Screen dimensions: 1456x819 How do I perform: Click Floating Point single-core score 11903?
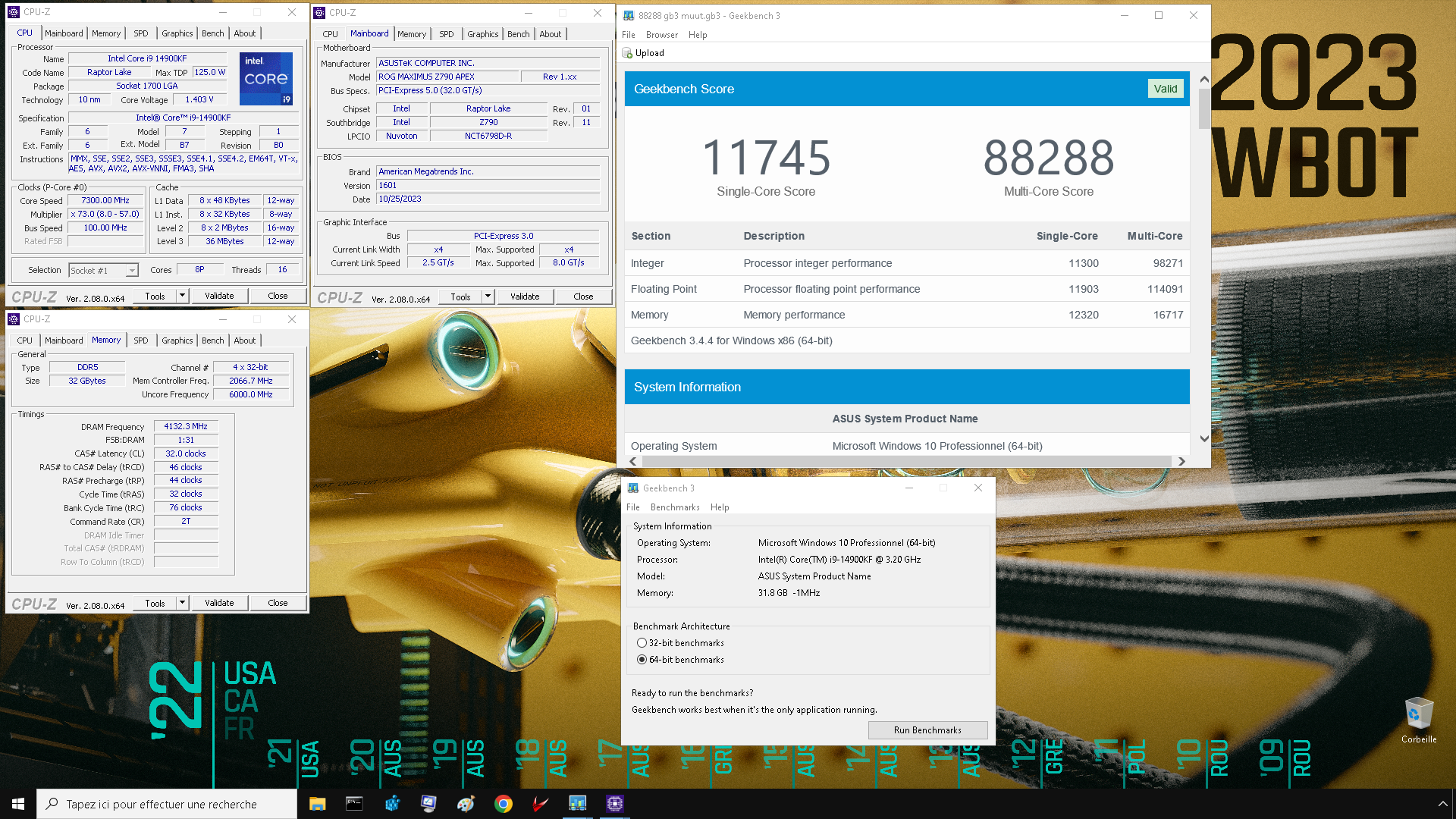(1083, 289)
